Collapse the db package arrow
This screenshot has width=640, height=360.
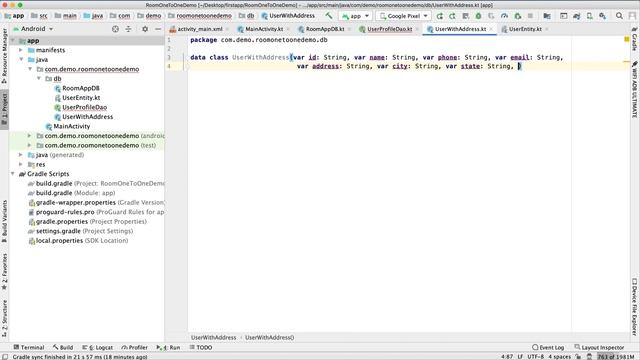click(x=39, y=78)
